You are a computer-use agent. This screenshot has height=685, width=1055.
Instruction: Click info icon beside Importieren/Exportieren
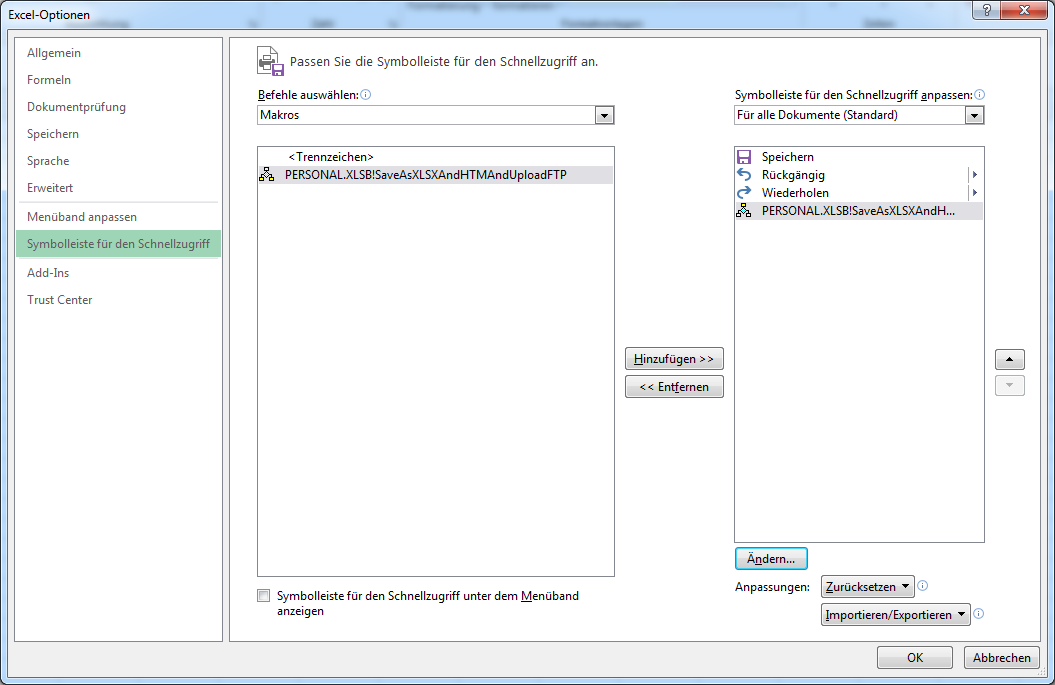tap(979, 614)
